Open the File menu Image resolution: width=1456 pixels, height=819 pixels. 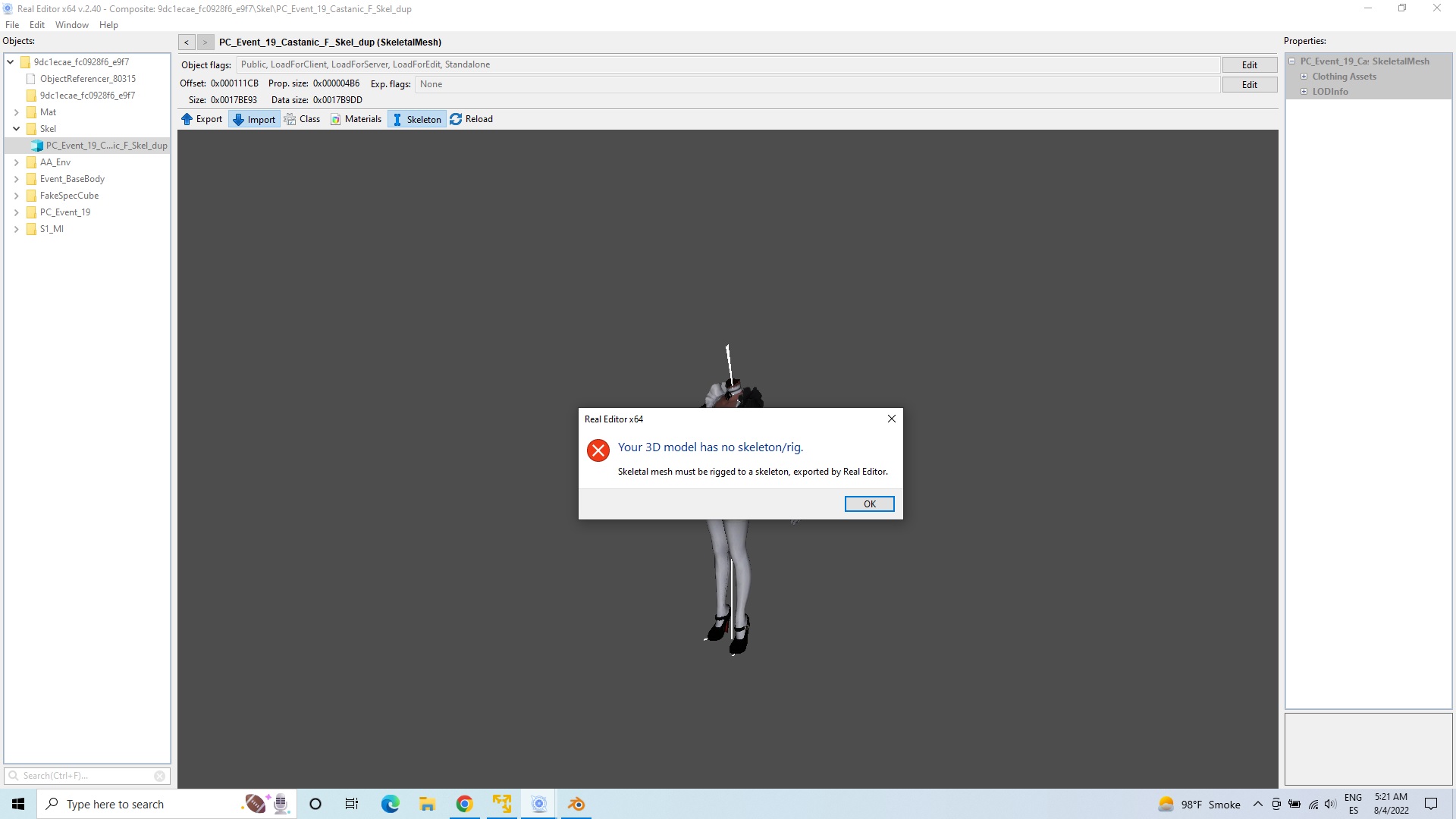(x=12, y=25)
